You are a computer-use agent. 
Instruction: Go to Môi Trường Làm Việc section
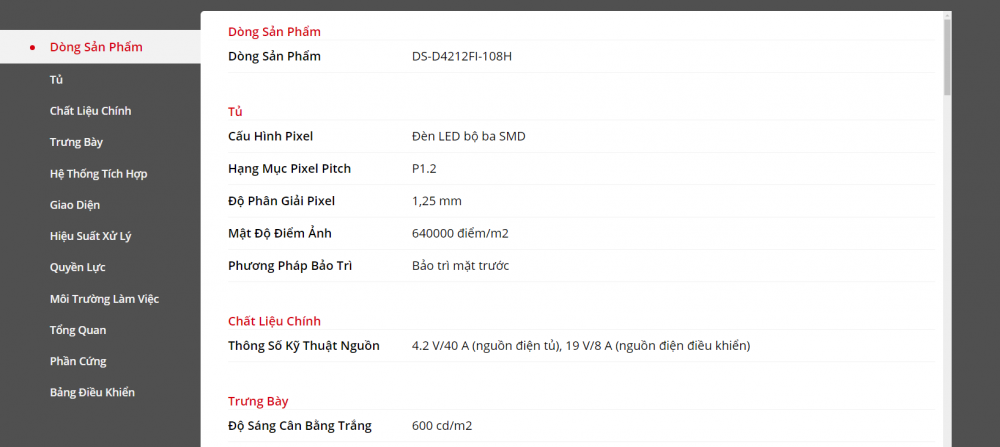point(104,299)
